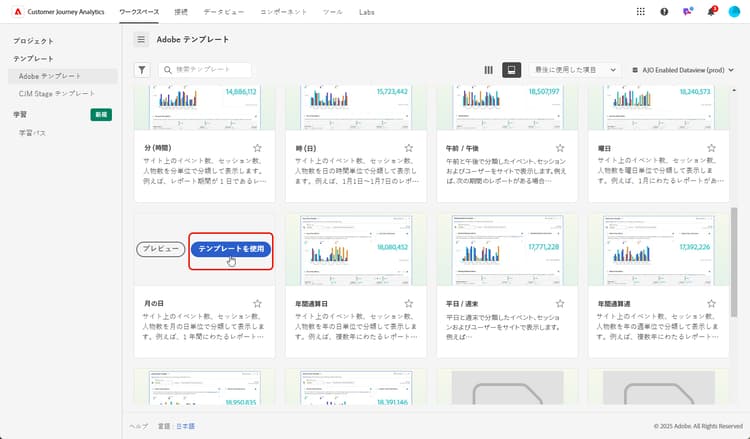Open the apps grid switcher
The height and width of the screenshot is (439, 750).
pyautogui.click(x=640, y=12)
